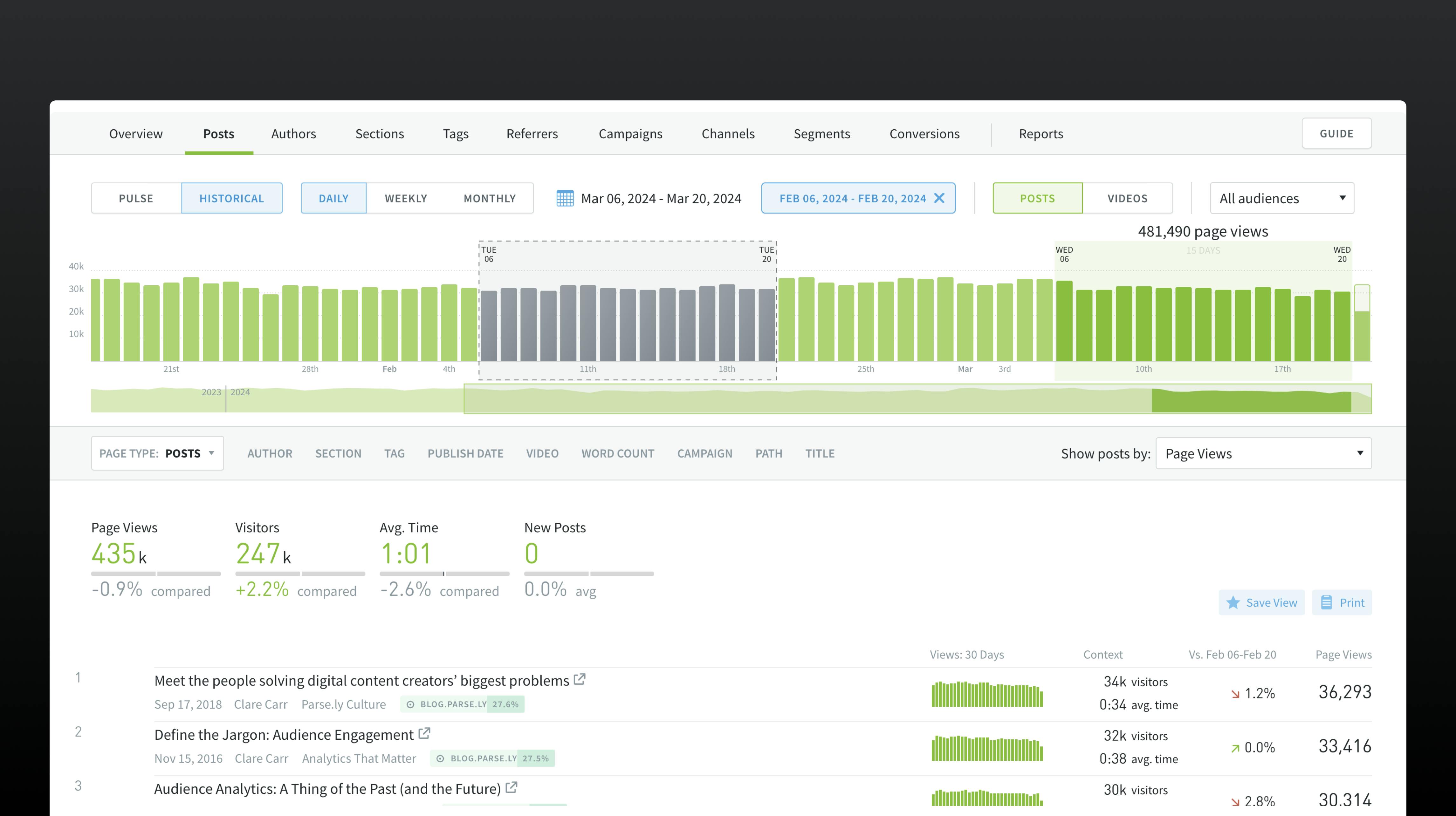This screenshot has height=816, width=1456.
Task: Show Posts content type
Action: tap(1037, 198)
